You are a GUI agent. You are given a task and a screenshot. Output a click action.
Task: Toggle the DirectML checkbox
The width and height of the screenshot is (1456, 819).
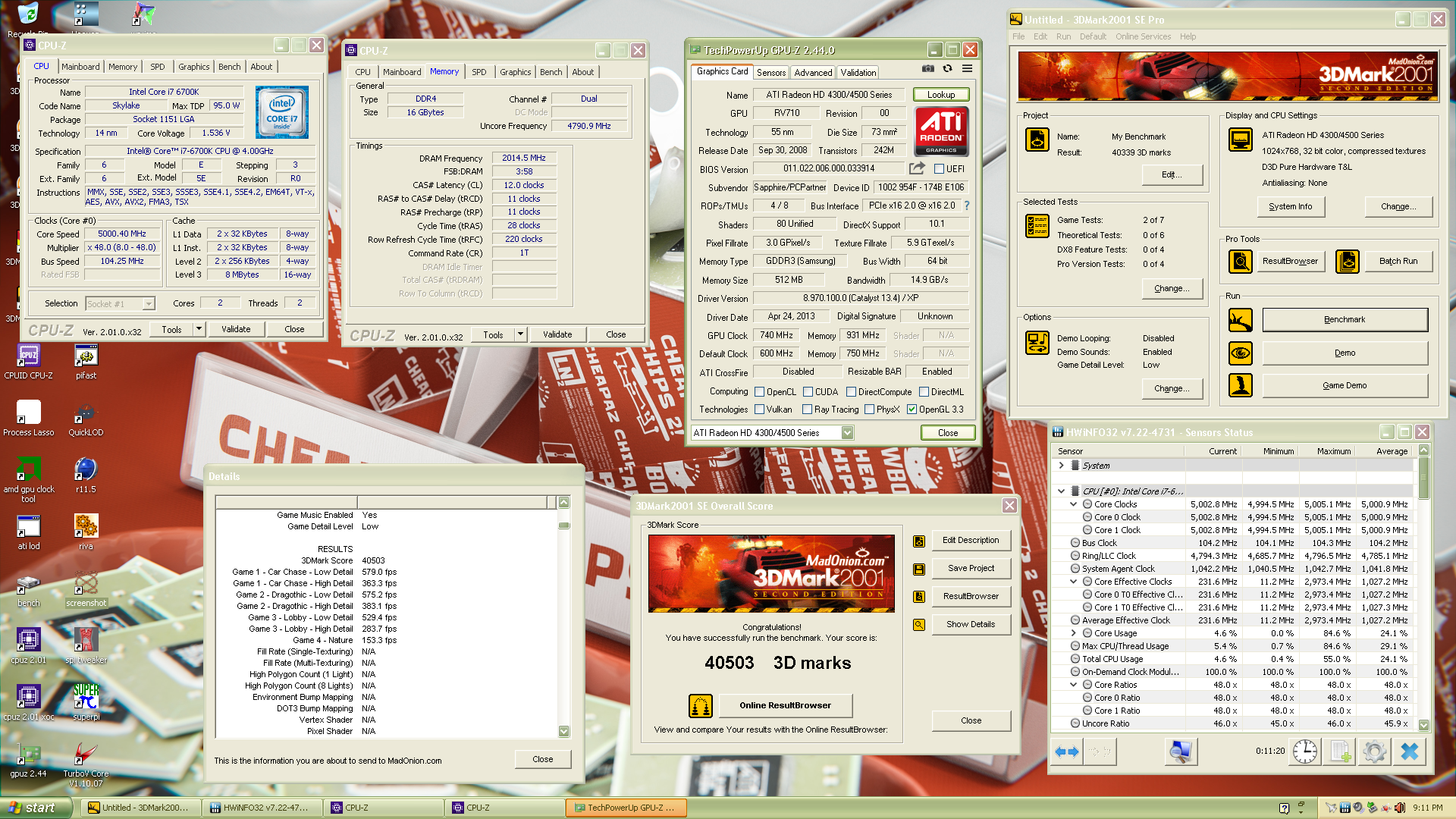tap(924, 392)
